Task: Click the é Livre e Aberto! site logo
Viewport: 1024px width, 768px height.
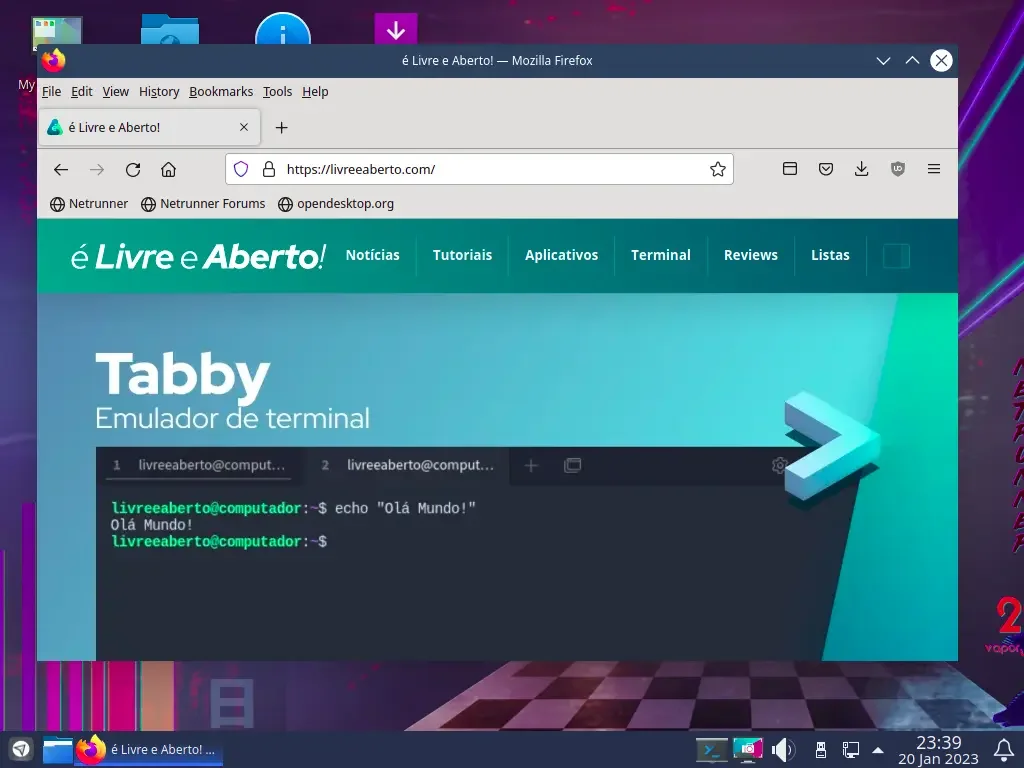Action: point(199,256)
